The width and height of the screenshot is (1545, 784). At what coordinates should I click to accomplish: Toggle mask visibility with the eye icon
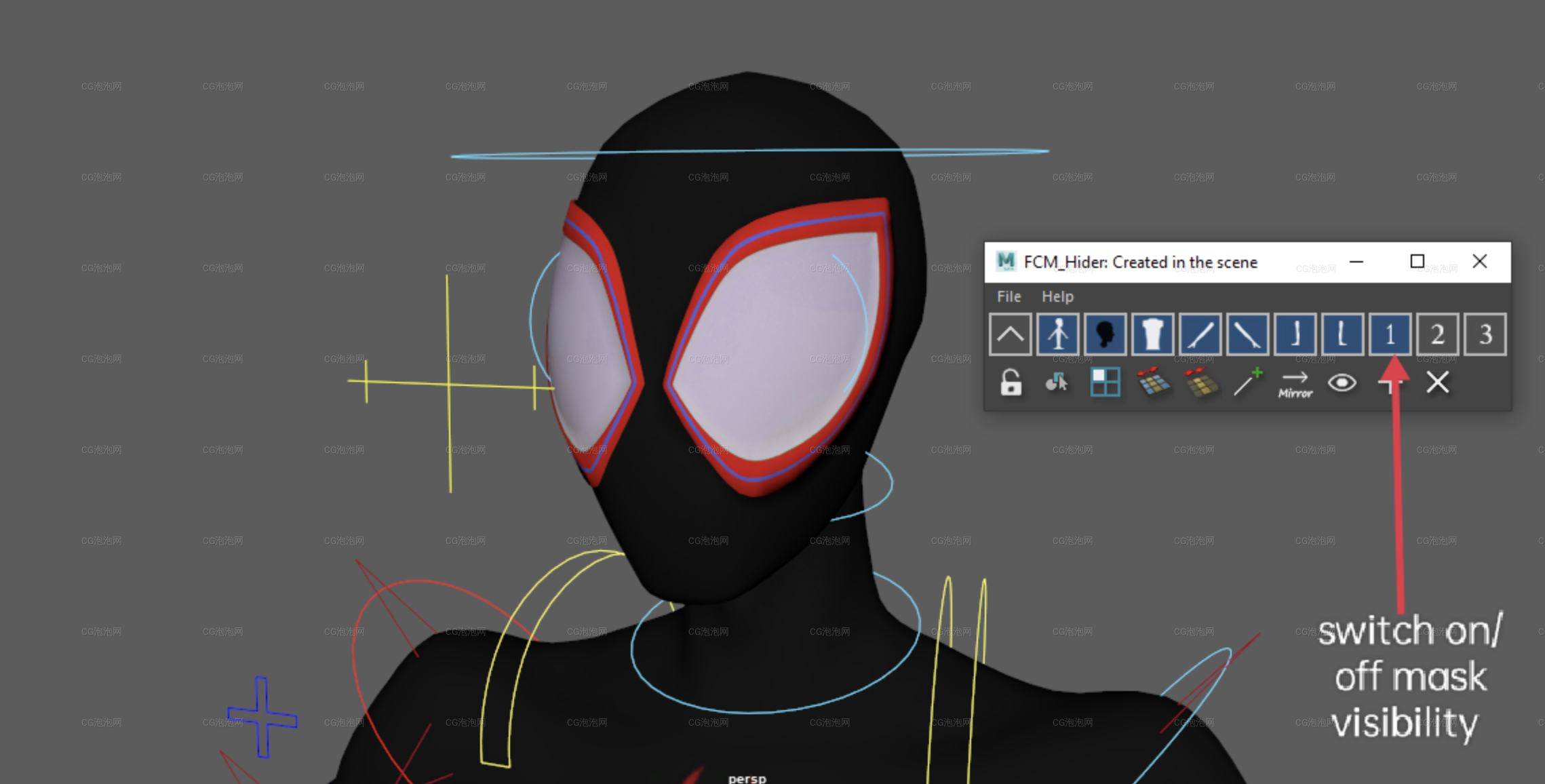1342,383
